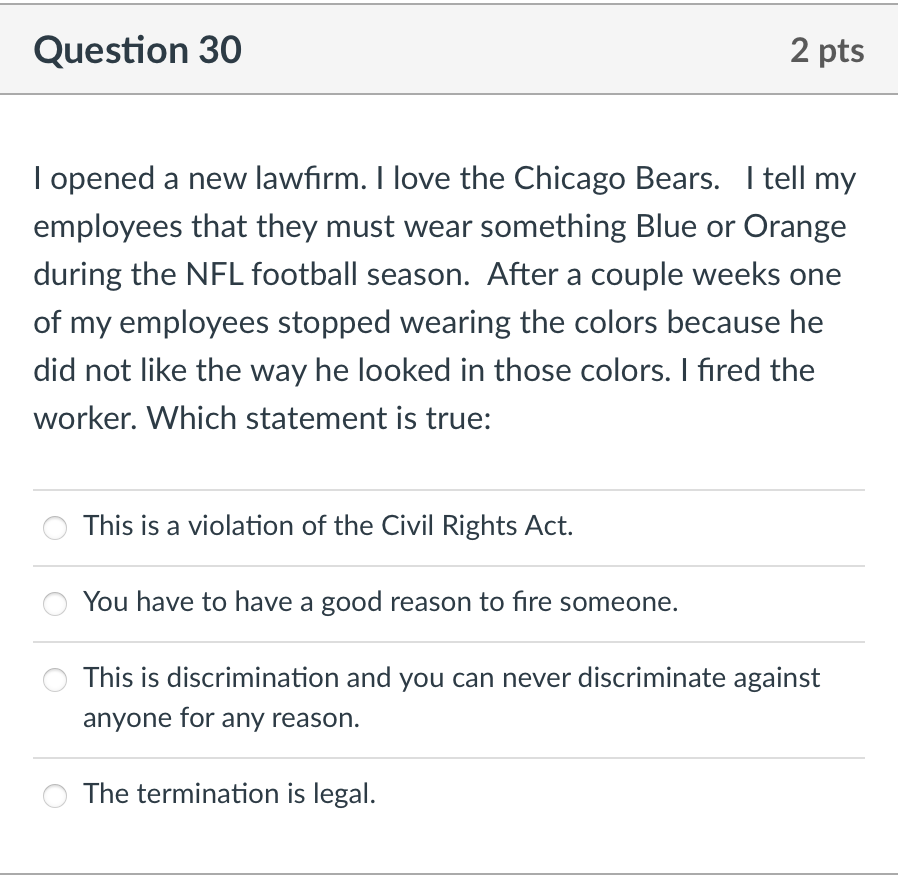Click the words "Blue or Orange" in the prompt
This screenshot has width=898, height=878.
click(741, 227)
